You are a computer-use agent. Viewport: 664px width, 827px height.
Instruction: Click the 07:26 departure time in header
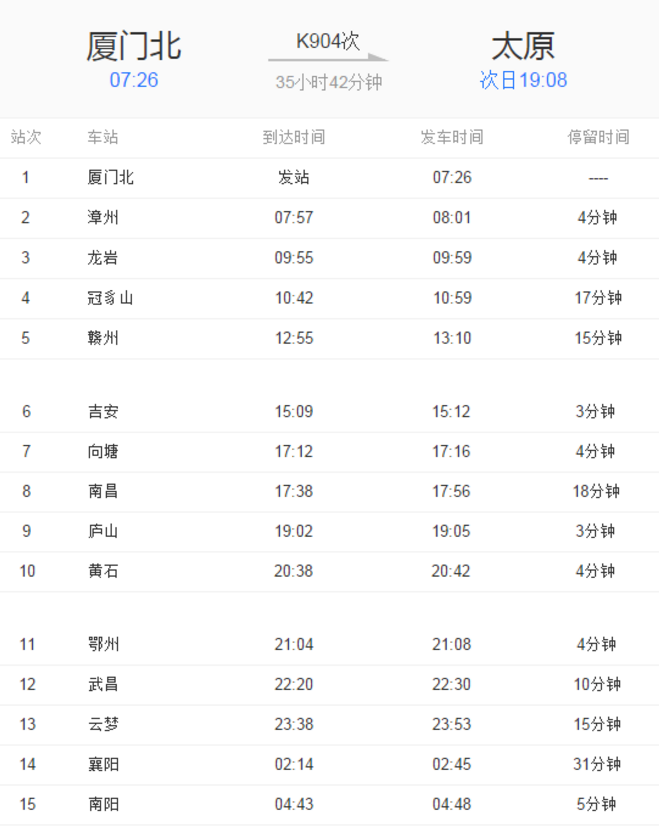(134, 80)
